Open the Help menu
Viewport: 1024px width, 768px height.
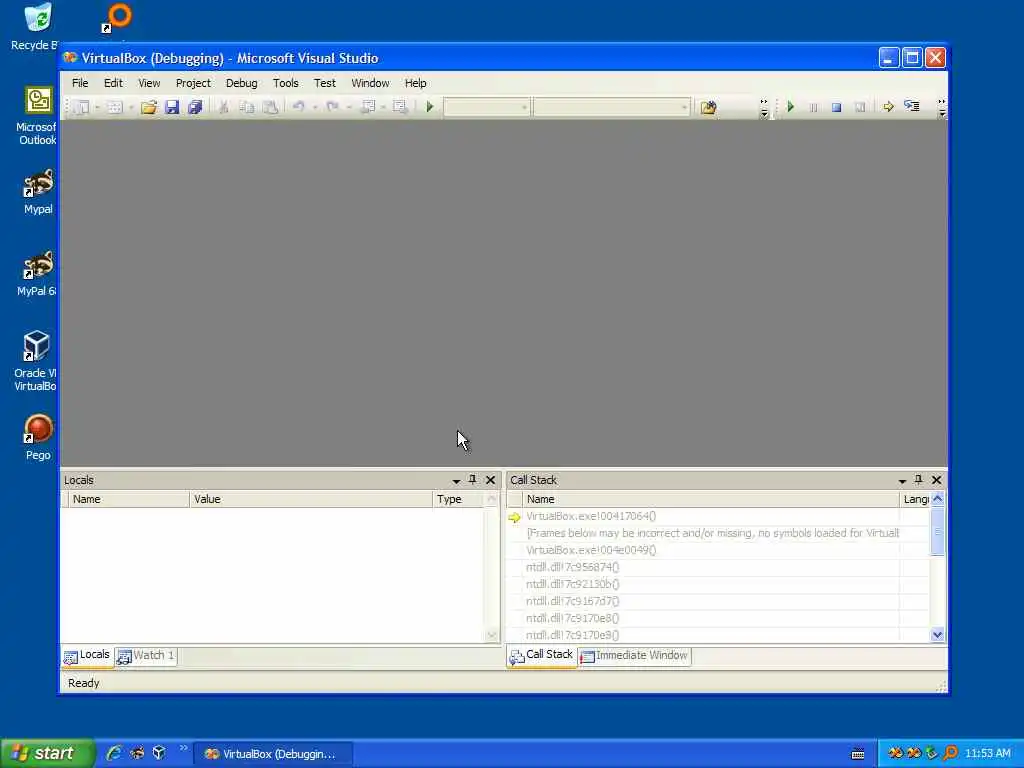[x=415, y=83]
